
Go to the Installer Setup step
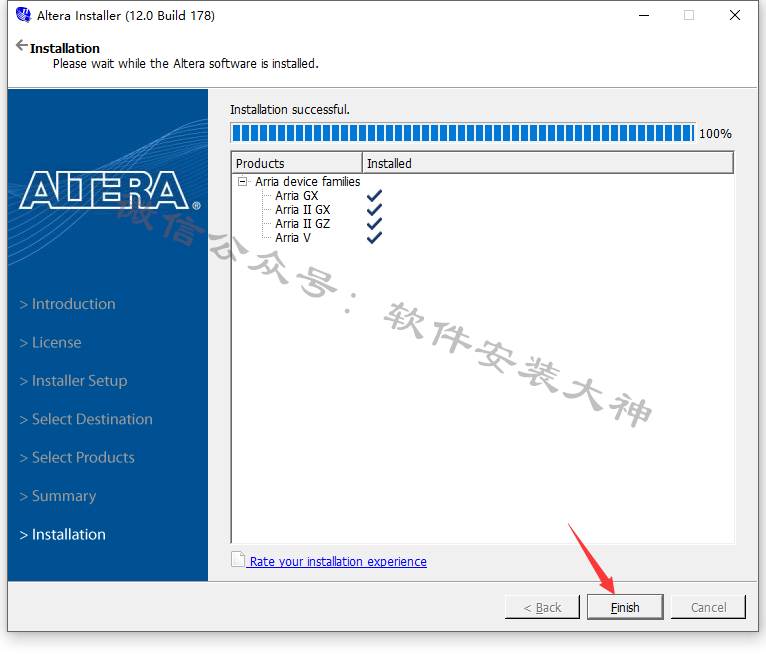coord(73,381)
